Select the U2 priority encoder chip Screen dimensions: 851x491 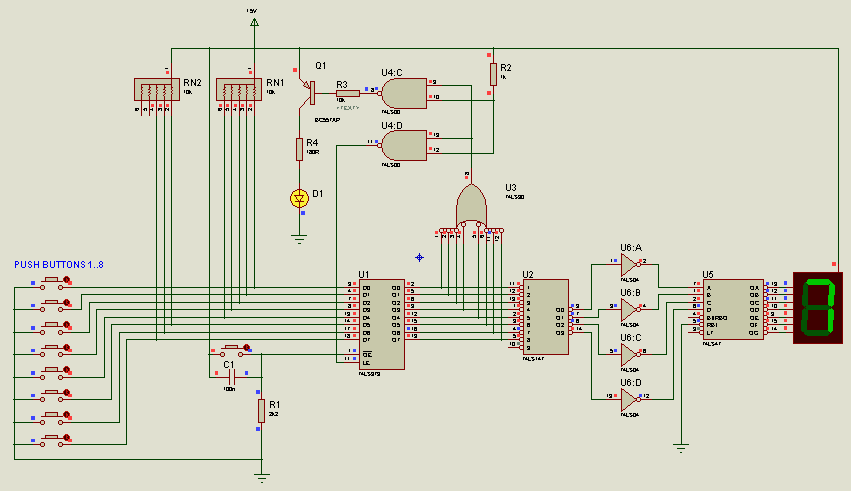click(545, 317)
